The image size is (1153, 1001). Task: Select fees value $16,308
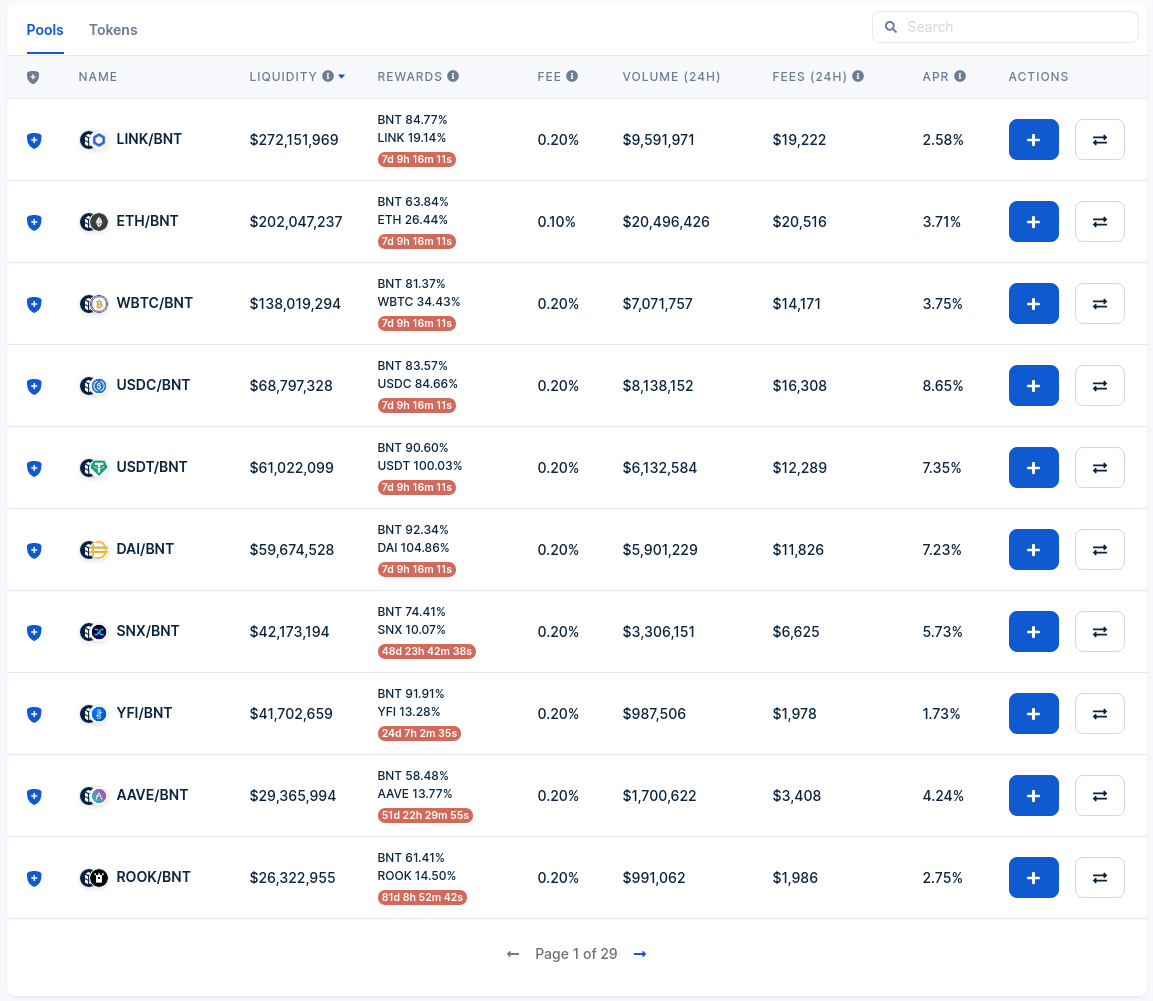pos(799,385)
